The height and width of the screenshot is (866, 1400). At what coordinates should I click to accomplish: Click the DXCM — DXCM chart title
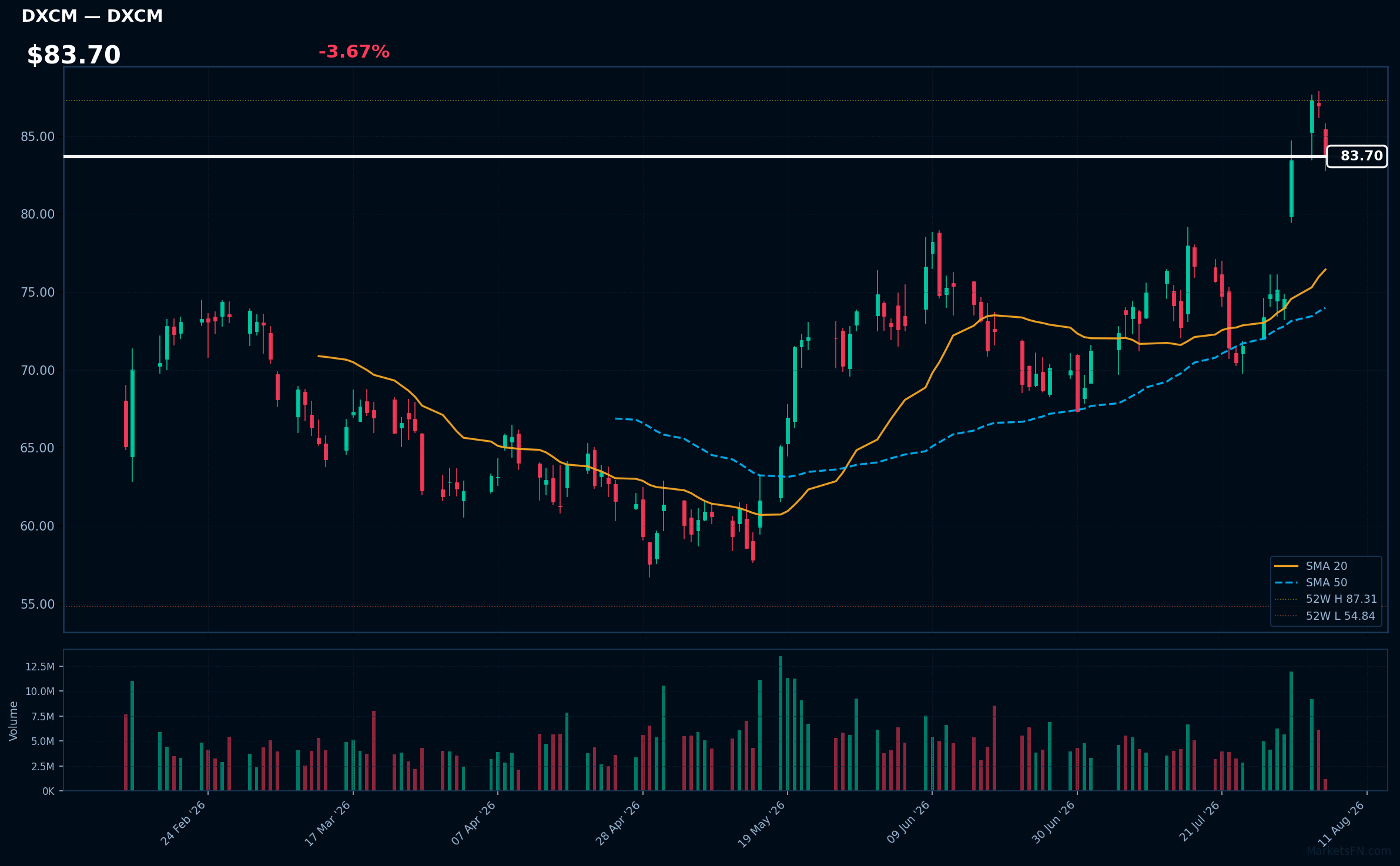tap(92, 16)
